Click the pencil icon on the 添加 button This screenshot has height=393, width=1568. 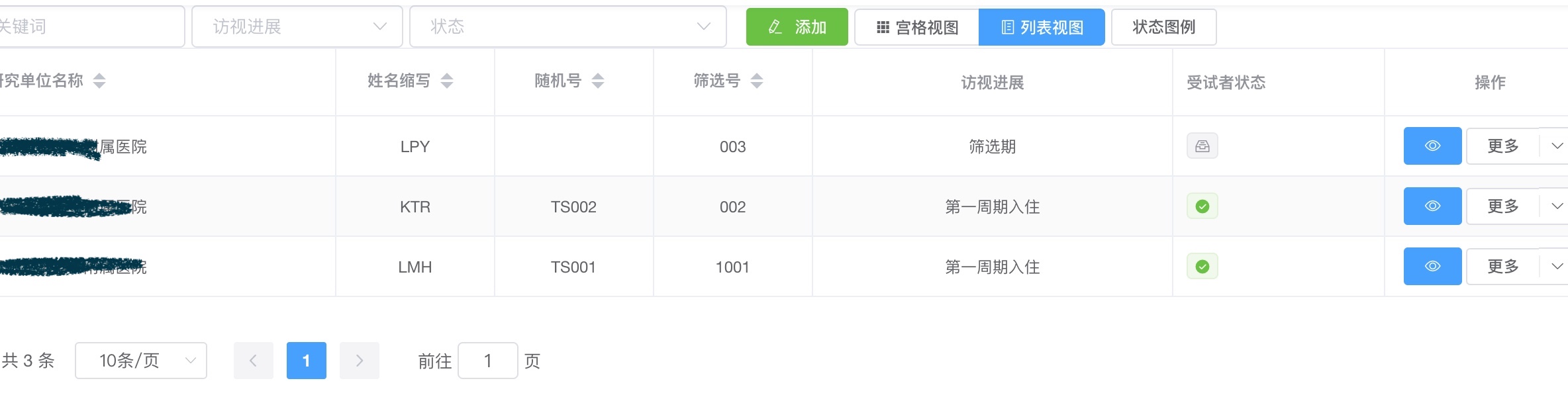tap(775, 26)
